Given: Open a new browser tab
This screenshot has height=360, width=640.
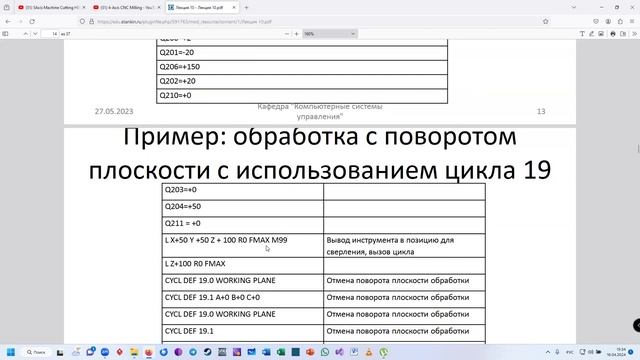Looking at the screenshot, I should click(246, 7).
